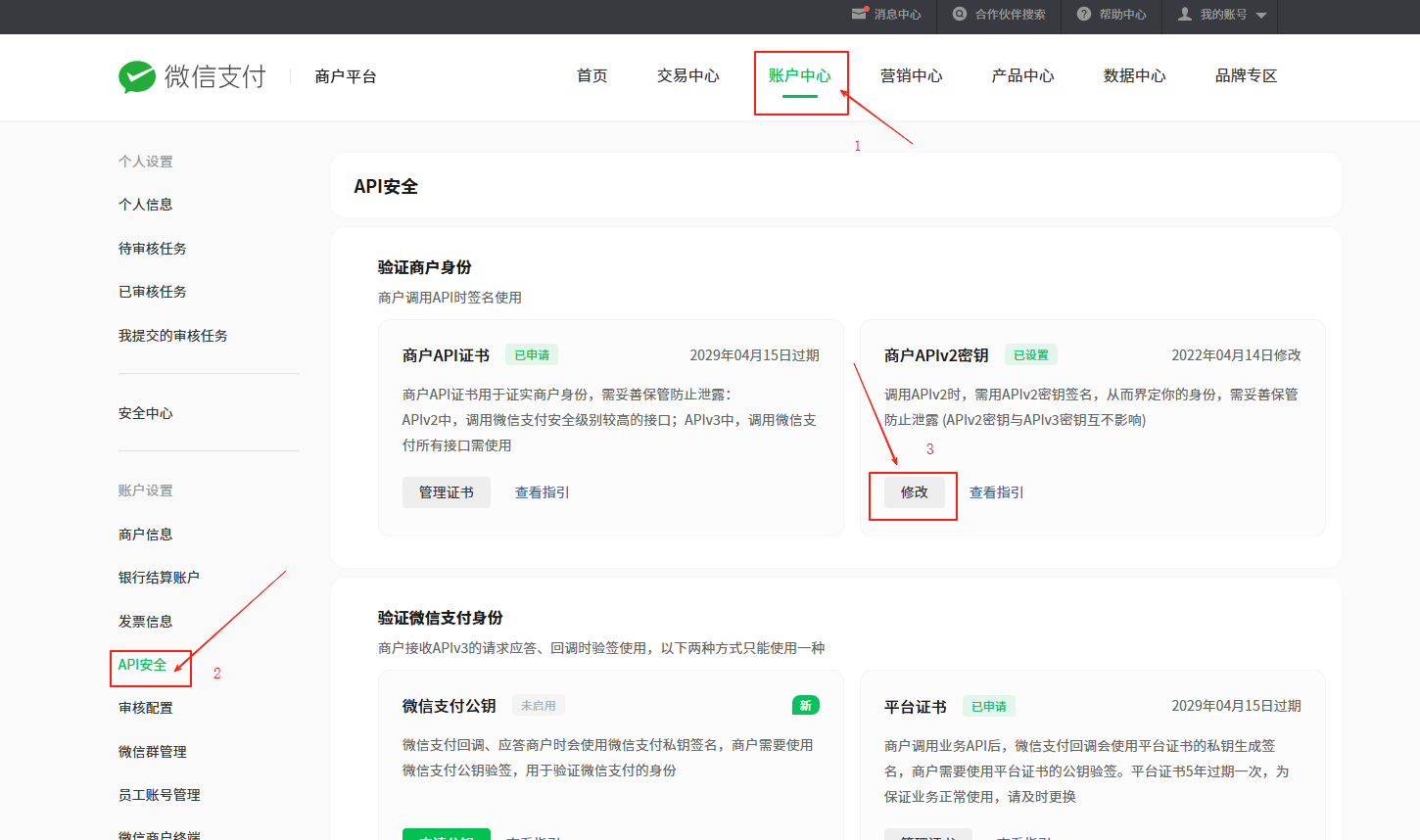The width and height of the screenshot is (1420, 840).
Task: Select the 账户中心 tab
Action: [x=799, y=75]
